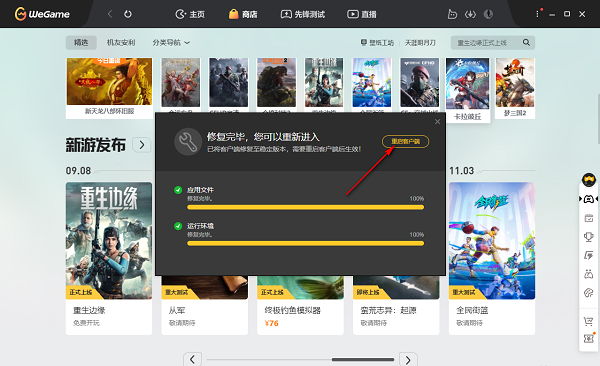Screen dimensions: 600x366
Task: Click the 运行环境 progress bar
Action: pyautogui.click(x=305, y=243)
